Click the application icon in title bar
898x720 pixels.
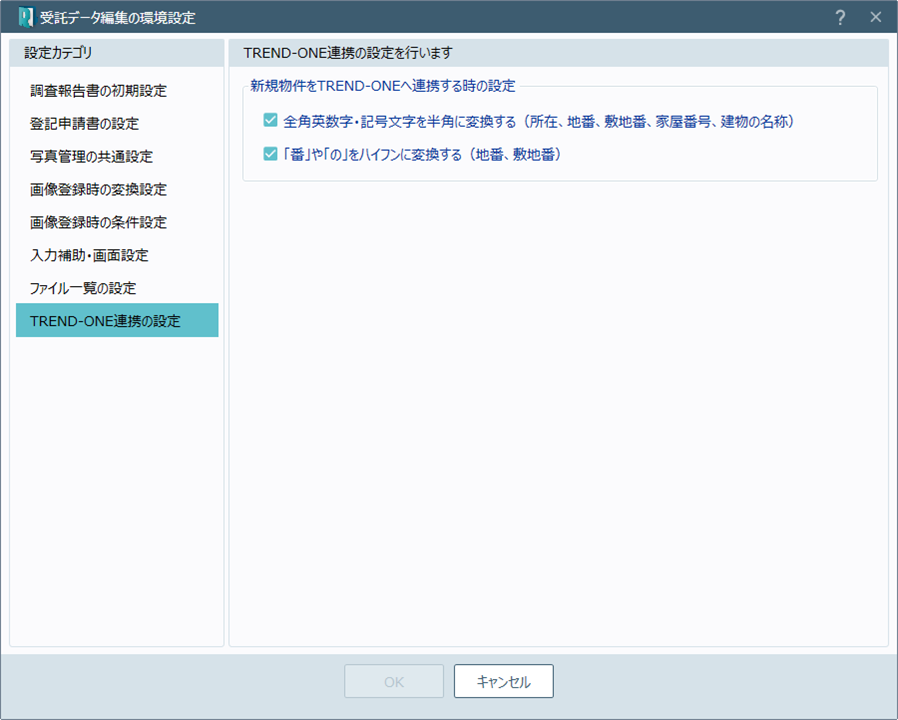tap(26, 17)
